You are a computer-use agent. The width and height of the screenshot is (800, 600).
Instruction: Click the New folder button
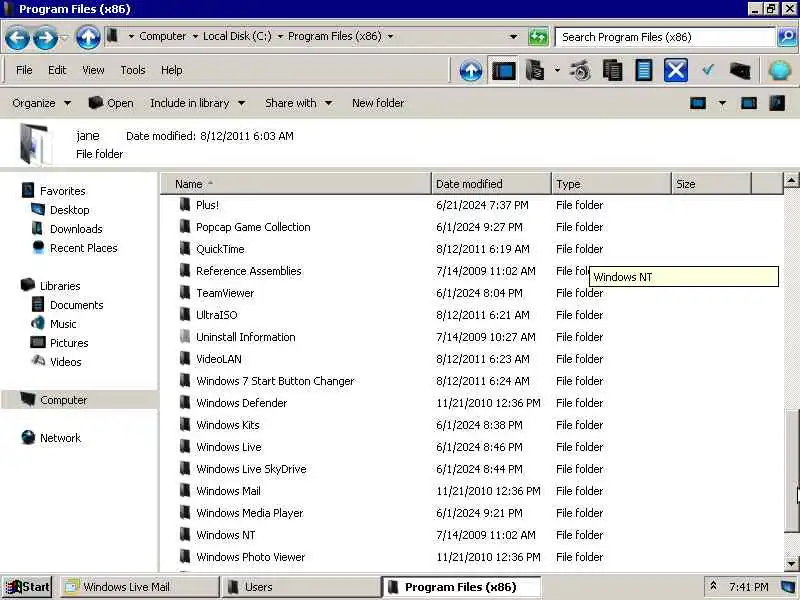pyautogui.click(x=378, y=104)
